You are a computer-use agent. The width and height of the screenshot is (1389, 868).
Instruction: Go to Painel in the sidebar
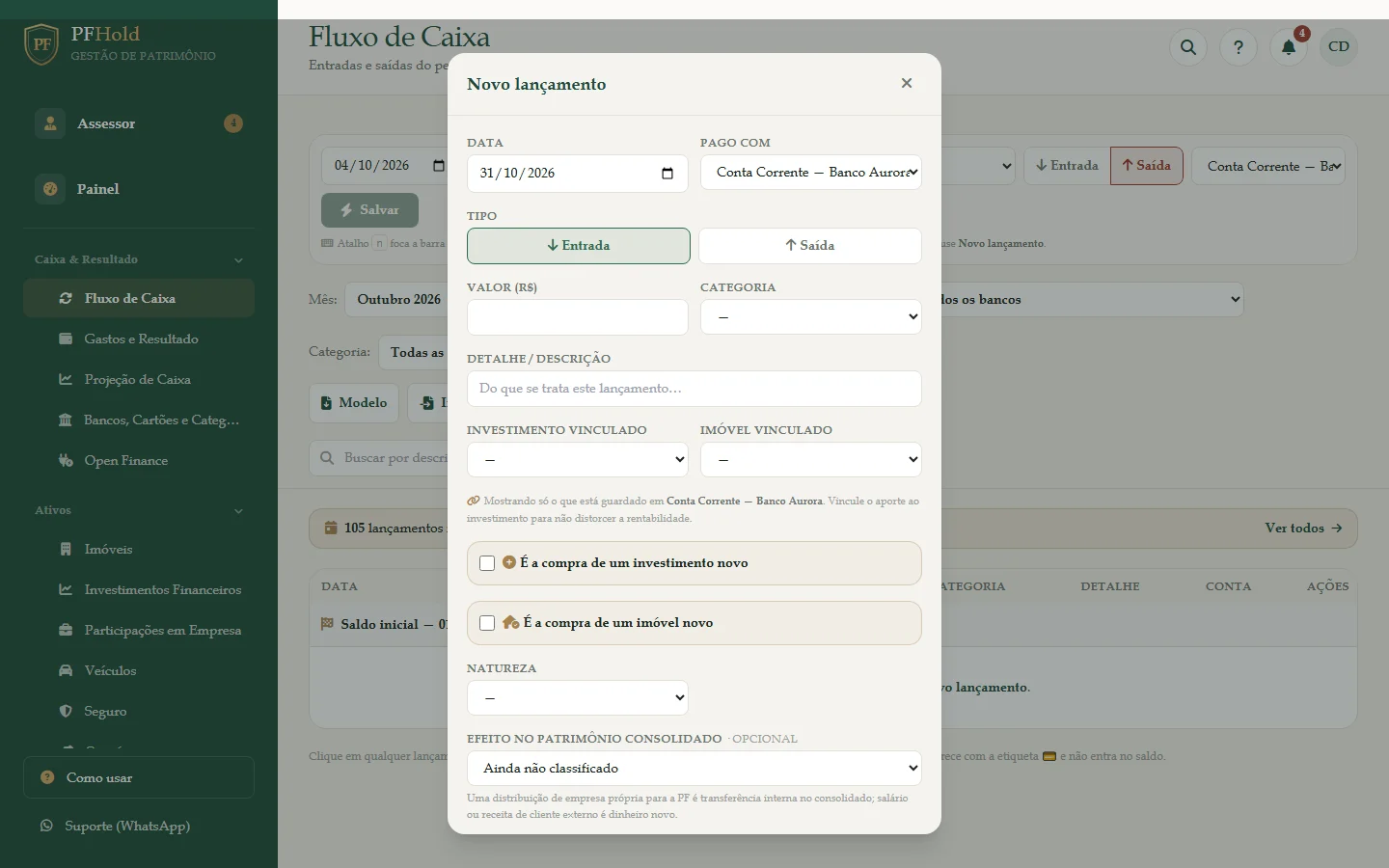(139, 189)
